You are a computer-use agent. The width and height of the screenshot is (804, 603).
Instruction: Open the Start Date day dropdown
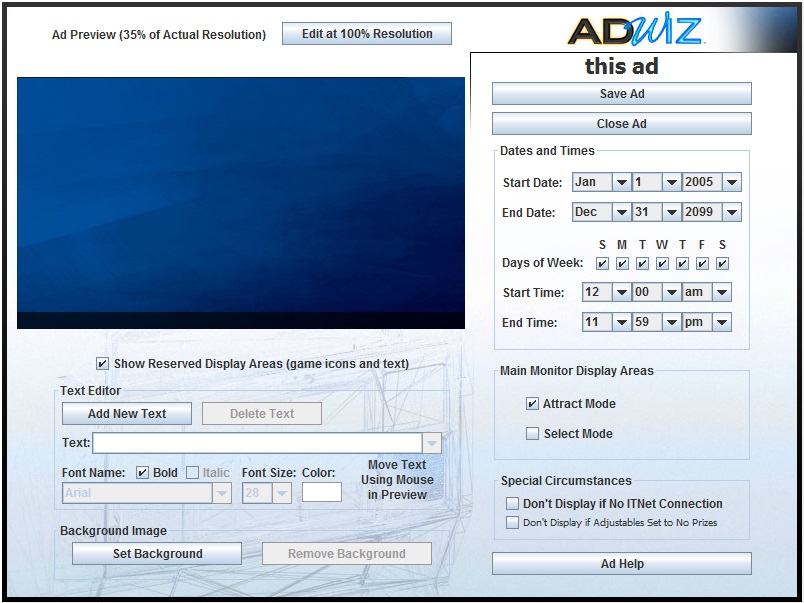coord(671,182)
